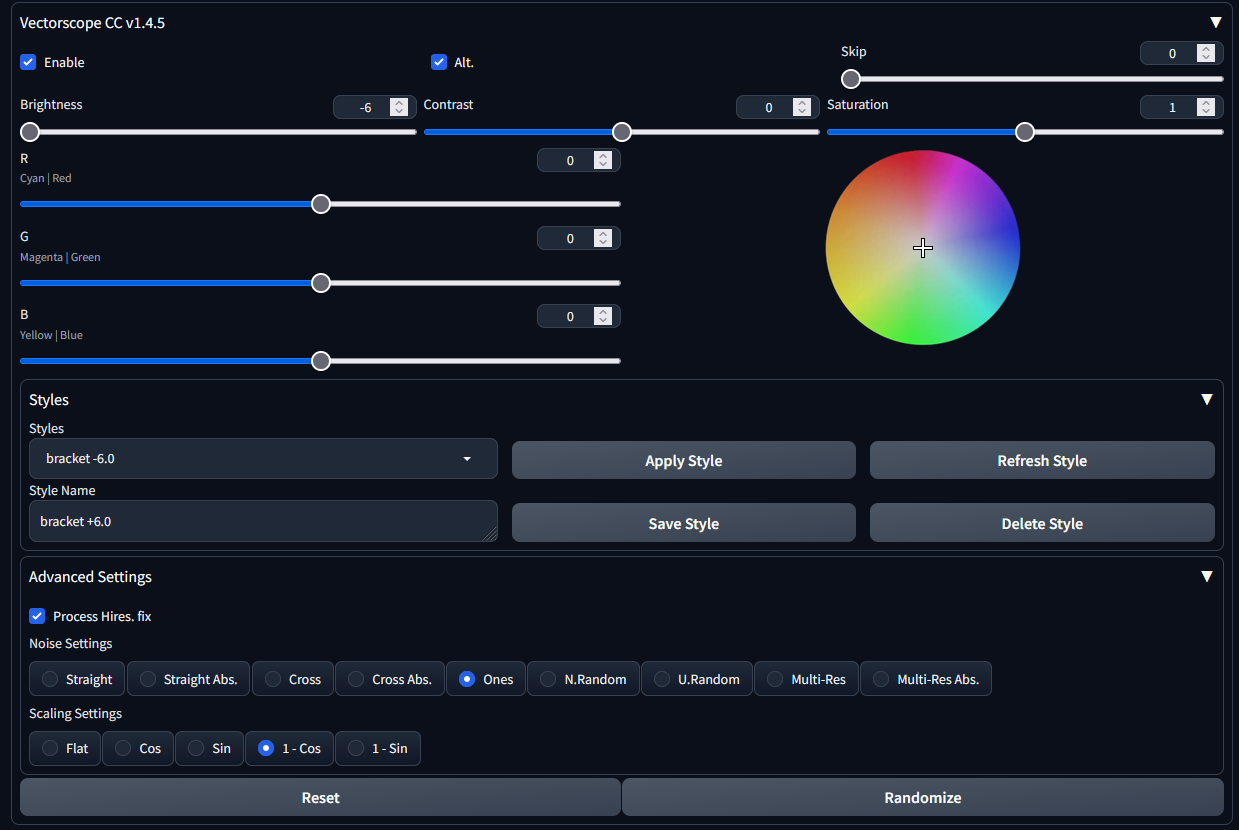Click inside the Style Name input field

click(x=263, y=520)
